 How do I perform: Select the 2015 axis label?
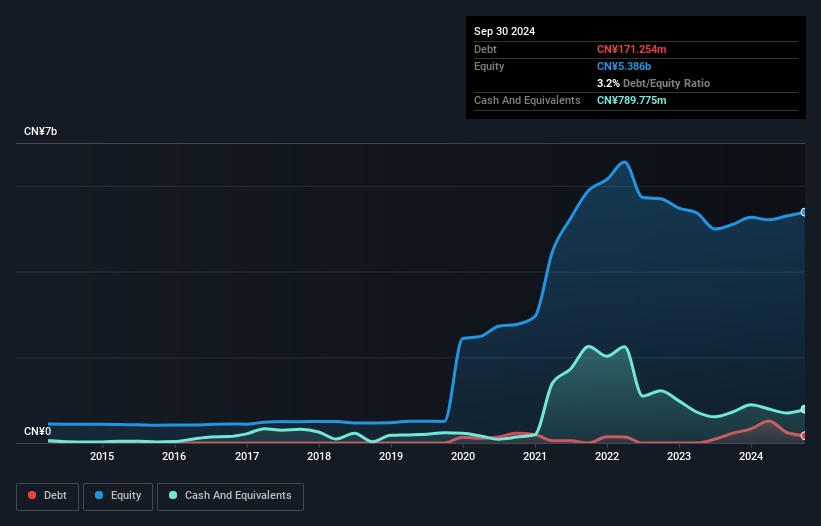[x=102, y=456]
